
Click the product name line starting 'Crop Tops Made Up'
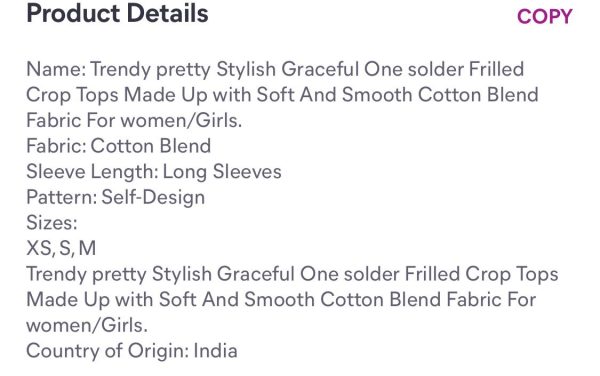click(282, 95)
